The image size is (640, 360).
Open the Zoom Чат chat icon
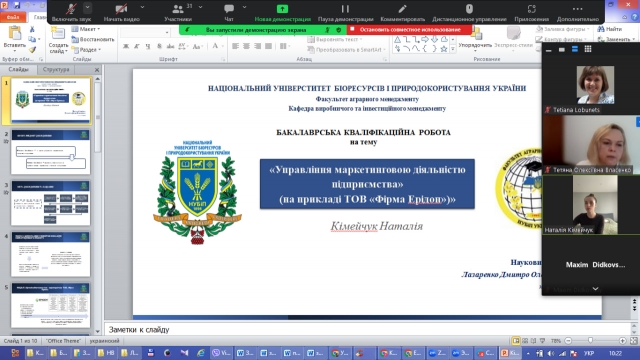(229, 9)
